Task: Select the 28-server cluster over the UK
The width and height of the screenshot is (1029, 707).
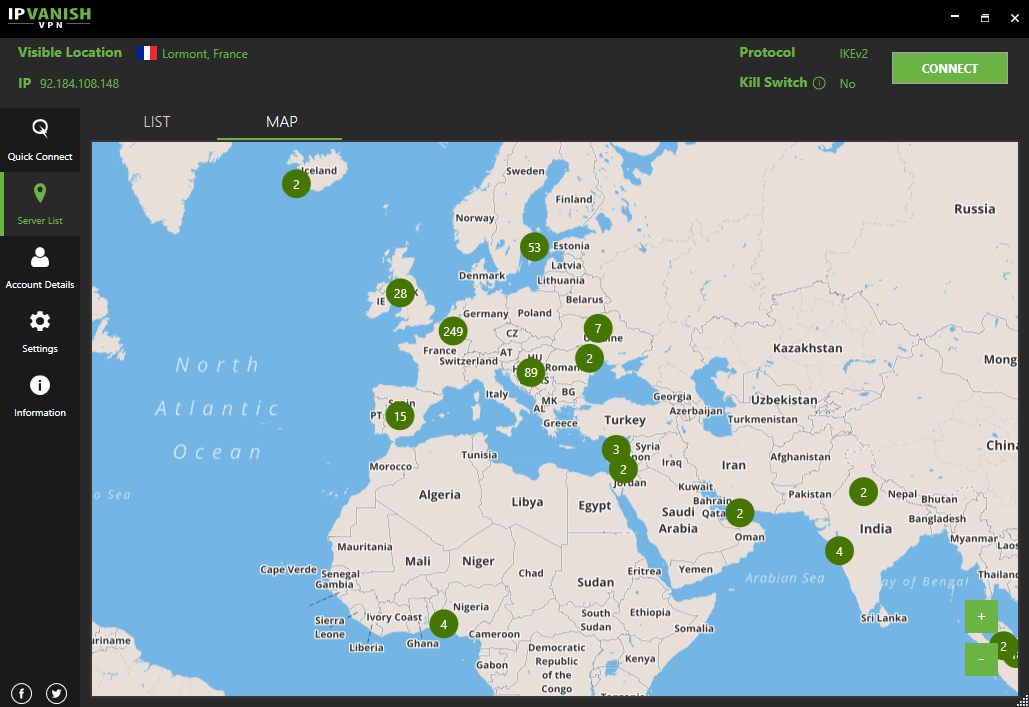Action: [400, 293]
